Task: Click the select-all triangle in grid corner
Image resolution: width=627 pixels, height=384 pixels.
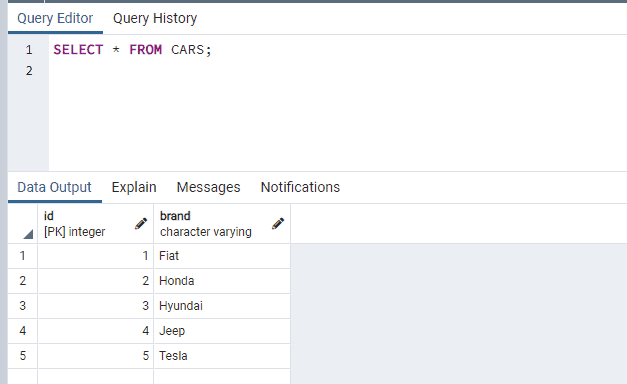Action: (x=28, y=234)
